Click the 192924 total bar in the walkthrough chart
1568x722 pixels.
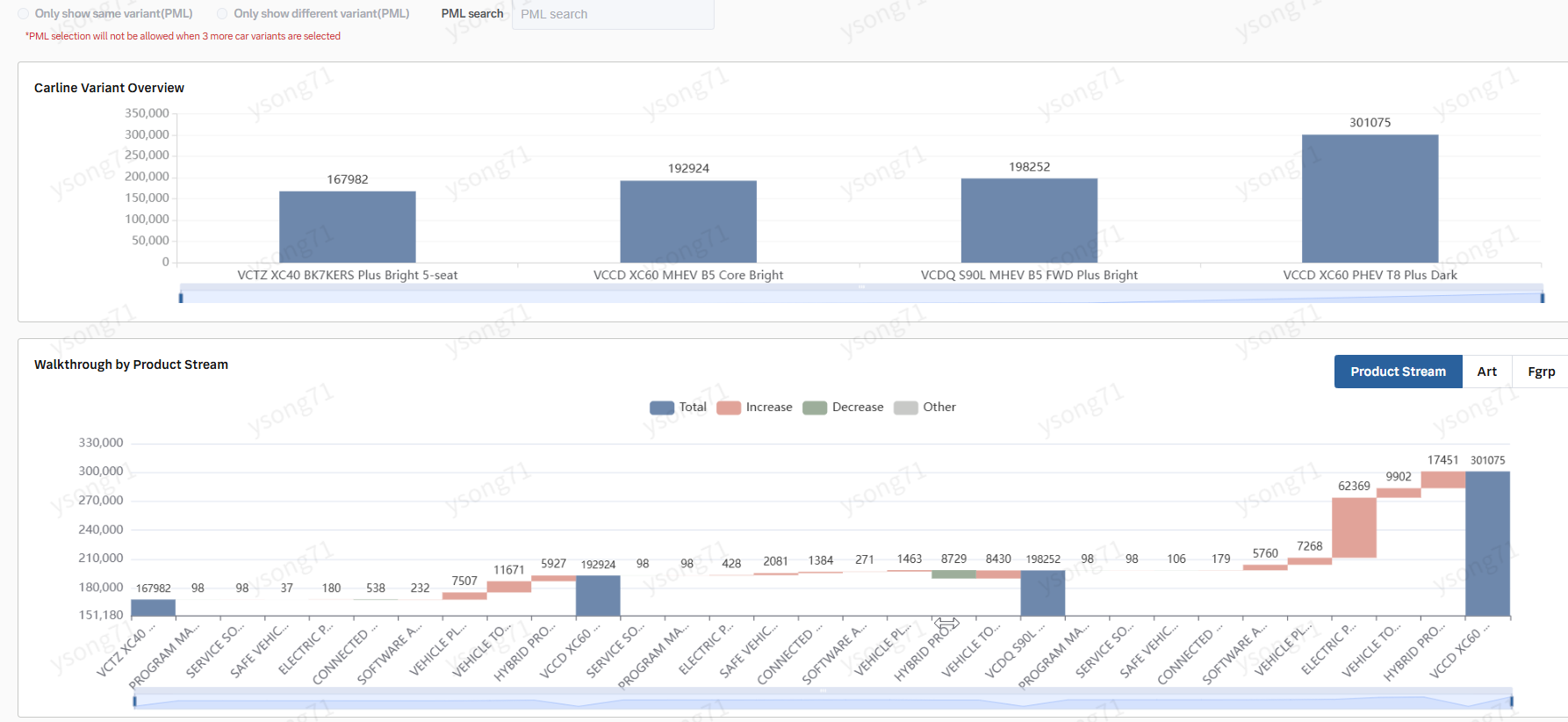click(x=598, y=596)
